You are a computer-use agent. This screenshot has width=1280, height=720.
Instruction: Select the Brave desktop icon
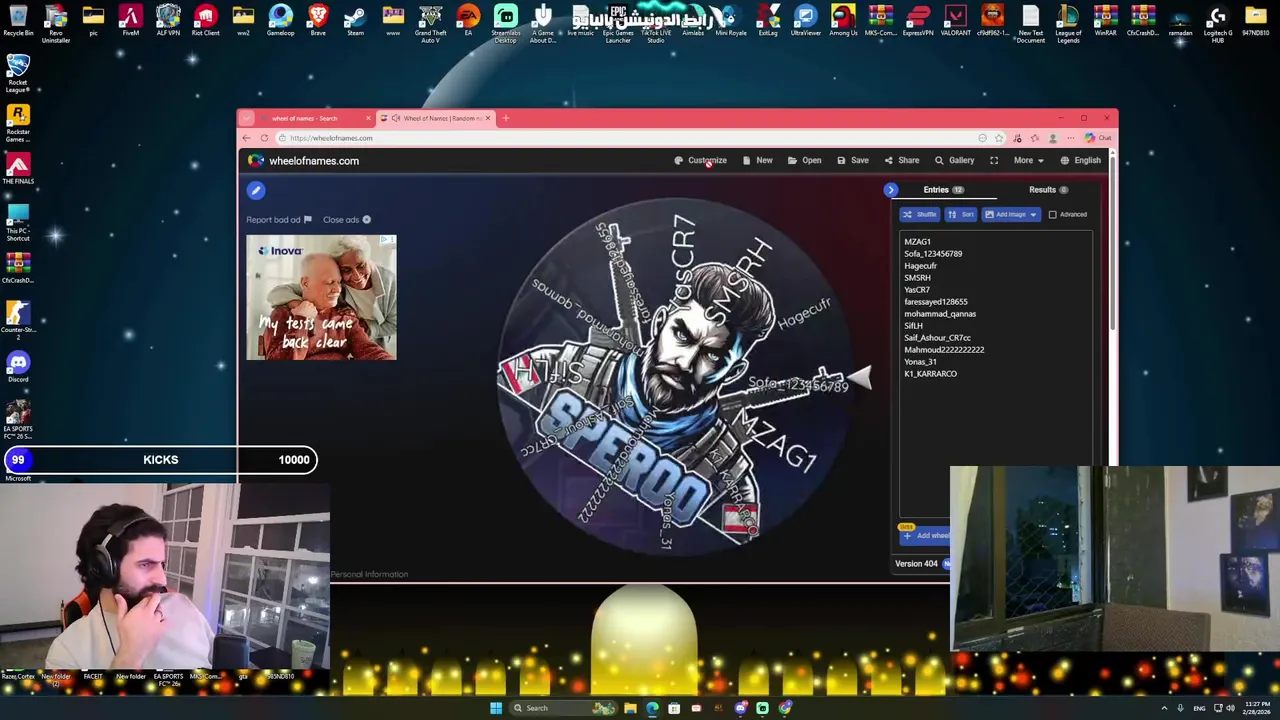coord(318,20)
